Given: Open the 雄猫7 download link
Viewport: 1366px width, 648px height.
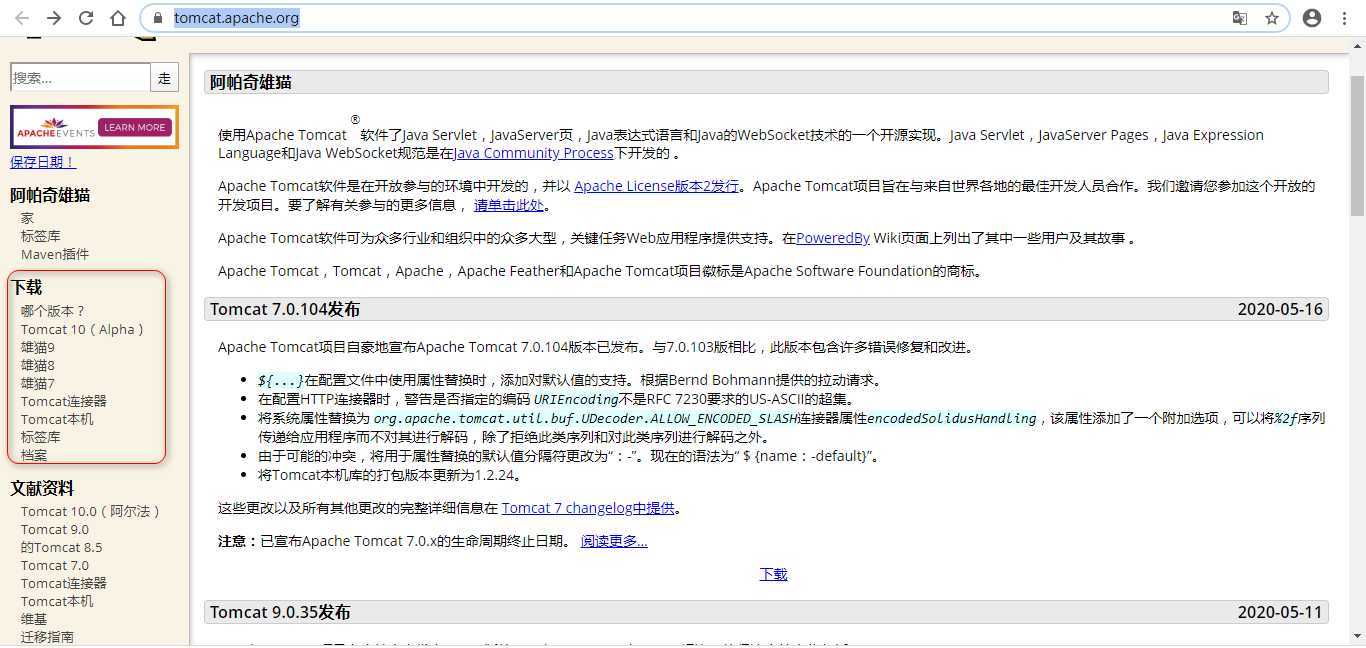Looking at the screenshot, I should (x=38, y=383).
